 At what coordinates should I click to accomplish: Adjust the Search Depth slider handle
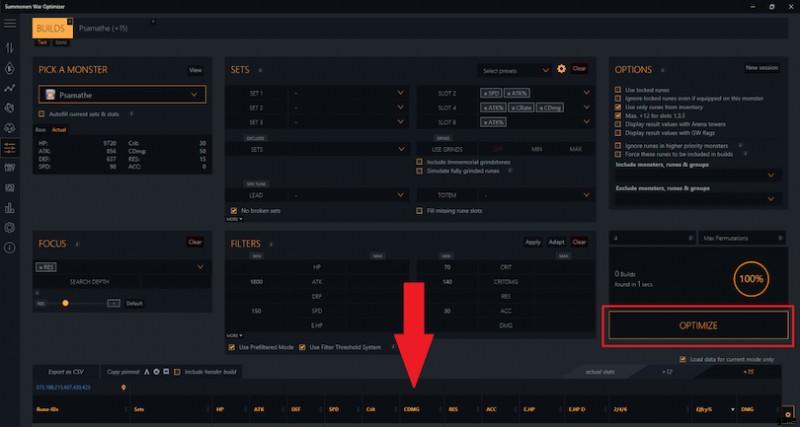click(x=65, y=302)
